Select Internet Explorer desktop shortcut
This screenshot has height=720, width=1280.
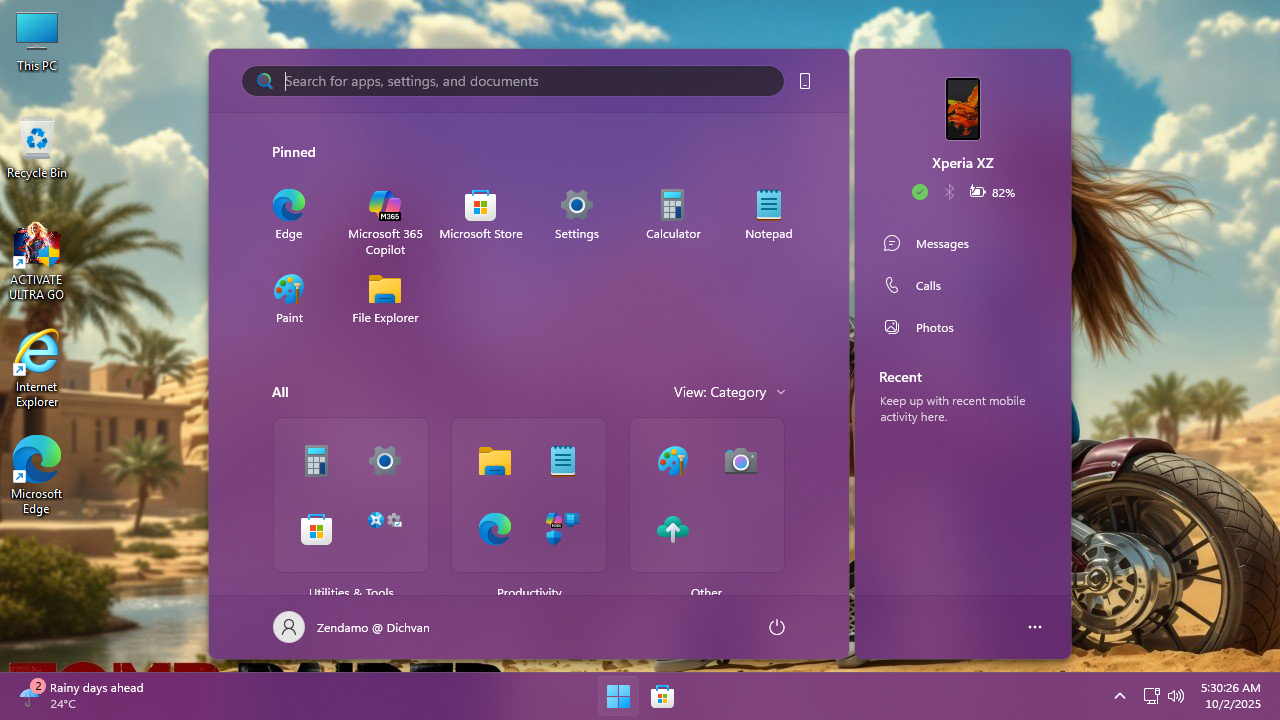pos(37,369)
